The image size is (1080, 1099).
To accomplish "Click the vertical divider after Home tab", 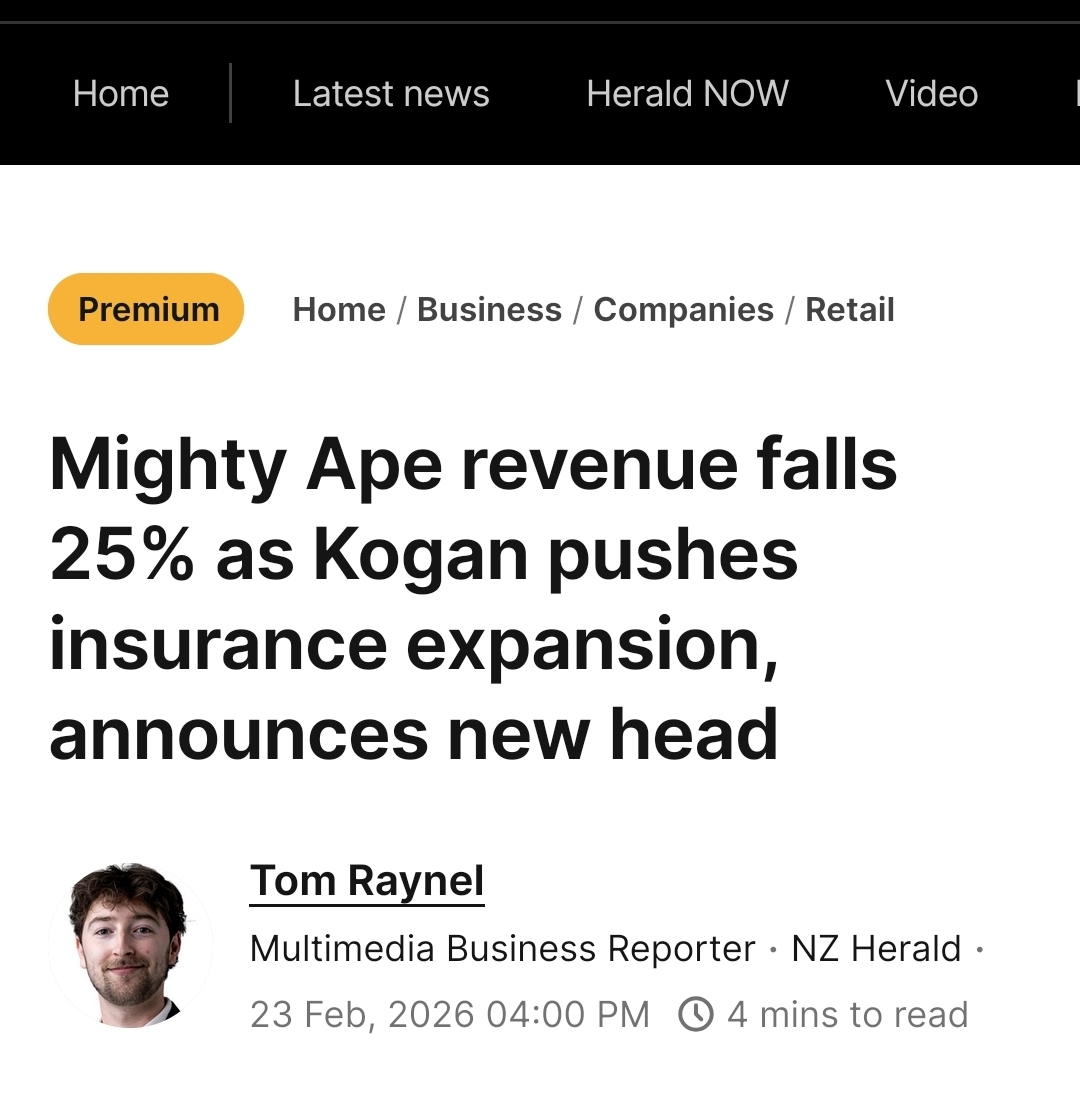I will click(x=231, y=94).
